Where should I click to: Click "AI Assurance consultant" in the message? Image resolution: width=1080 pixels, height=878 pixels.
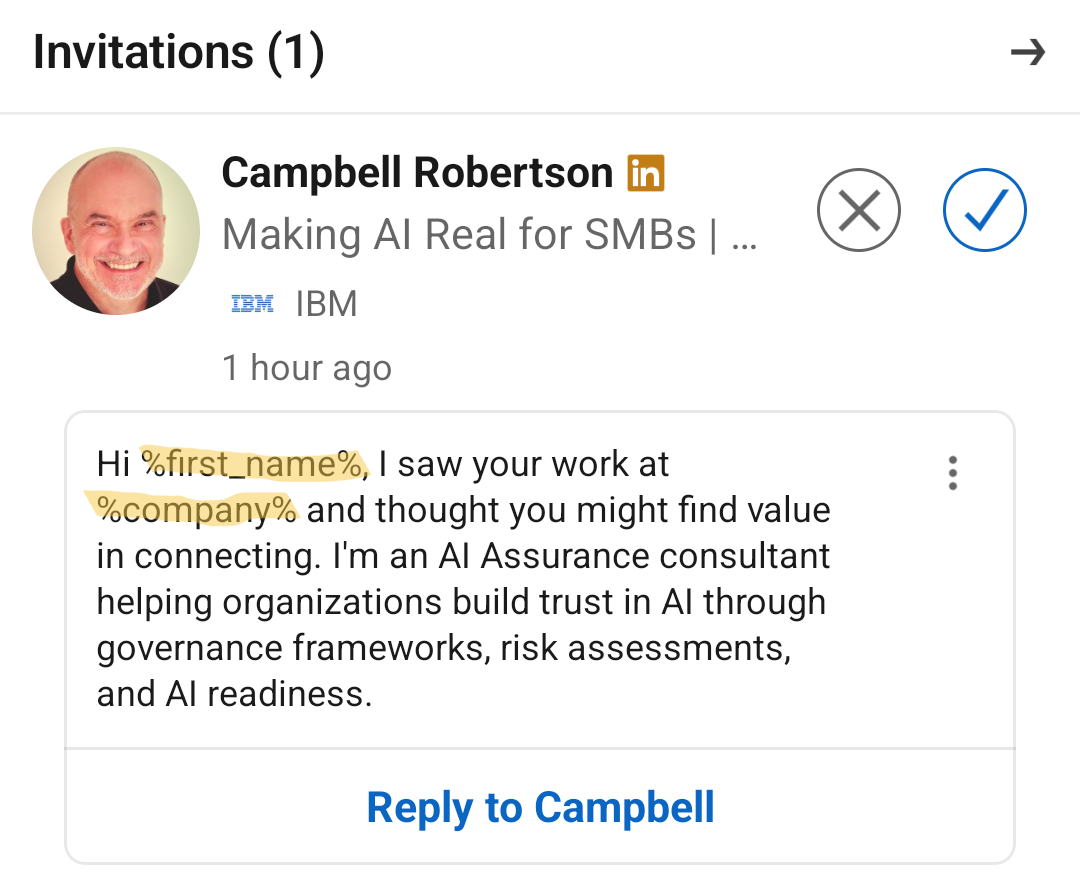[x=634, y=557]
